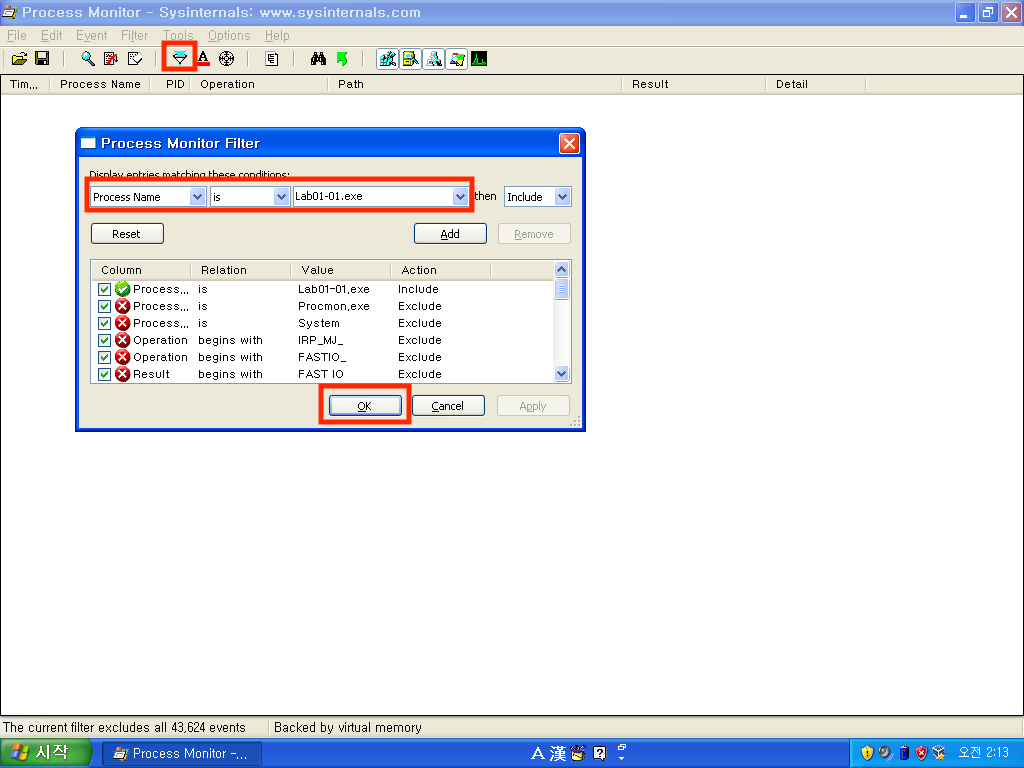Viewport: 1024px width, 768px height.
Task: Click the Save floppy disk toolbar icon
Action: click(x=42, y=59)
